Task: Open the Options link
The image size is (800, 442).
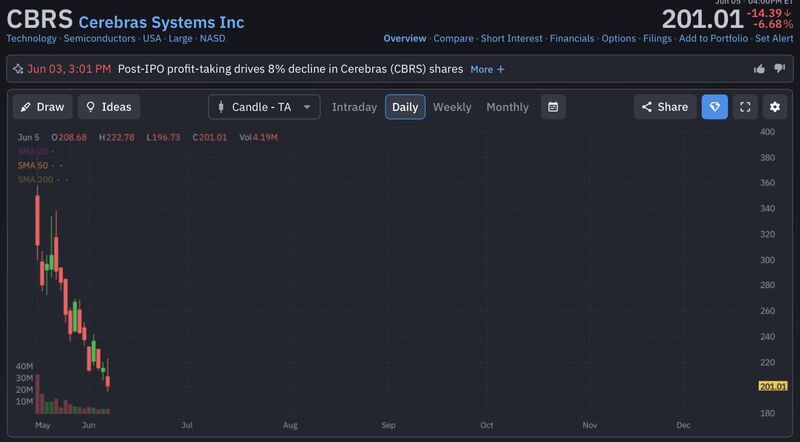Action: [x=618, y=38]
